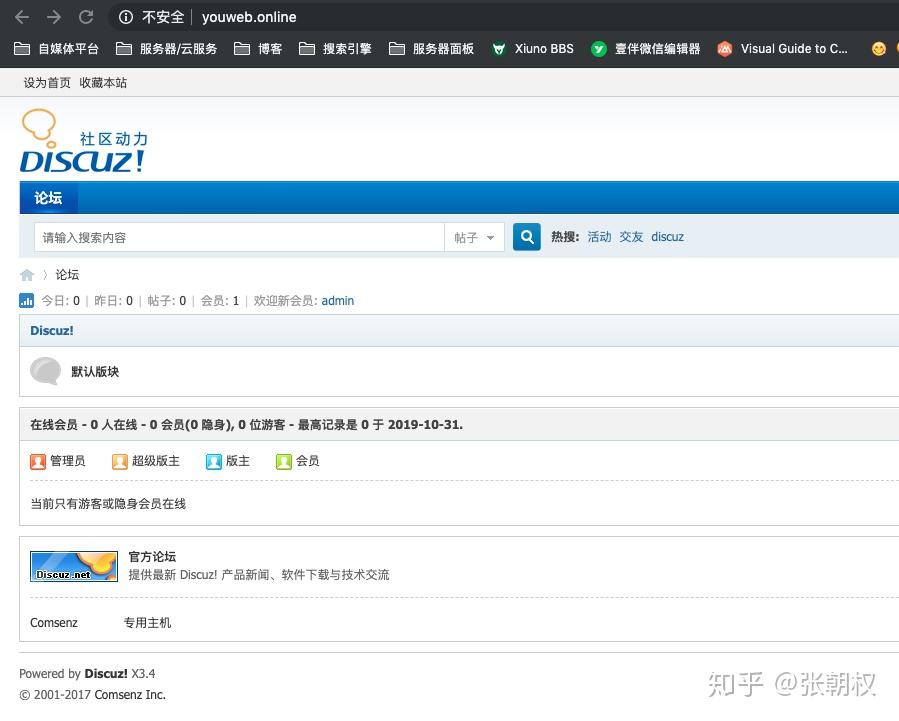Click the 专用主机 friend link
The width and height of the screenshot is (899, 721).
(147, 622)
